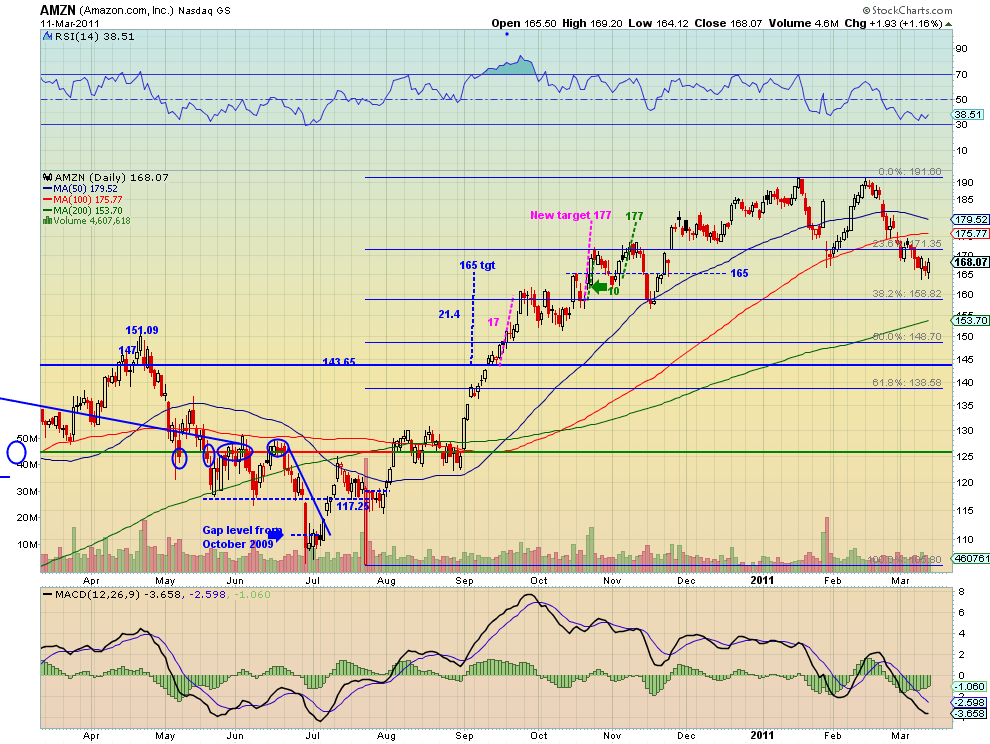Click the green left arrow near '10'
The width and height of the screenshot is (990, 744).
[x=598, y=287]
